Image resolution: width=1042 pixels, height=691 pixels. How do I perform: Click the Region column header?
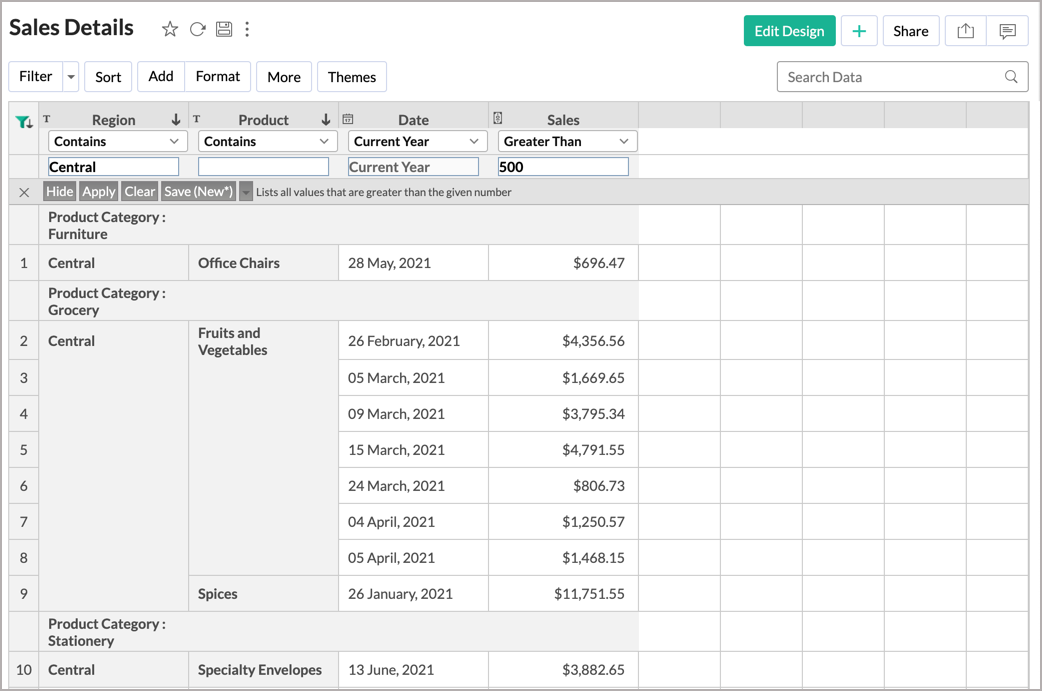(114, 120)
